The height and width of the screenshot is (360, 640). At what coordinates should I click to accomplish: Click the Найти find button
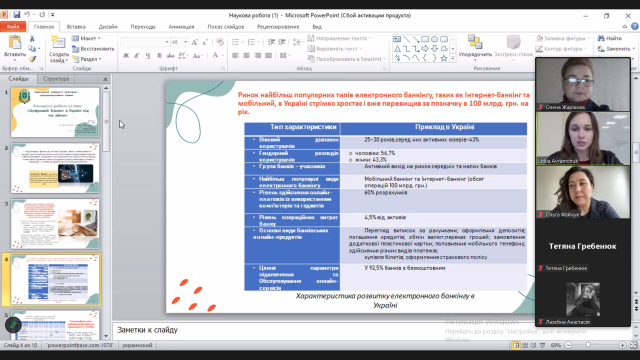pyautogui.click(x=610, y=38)
